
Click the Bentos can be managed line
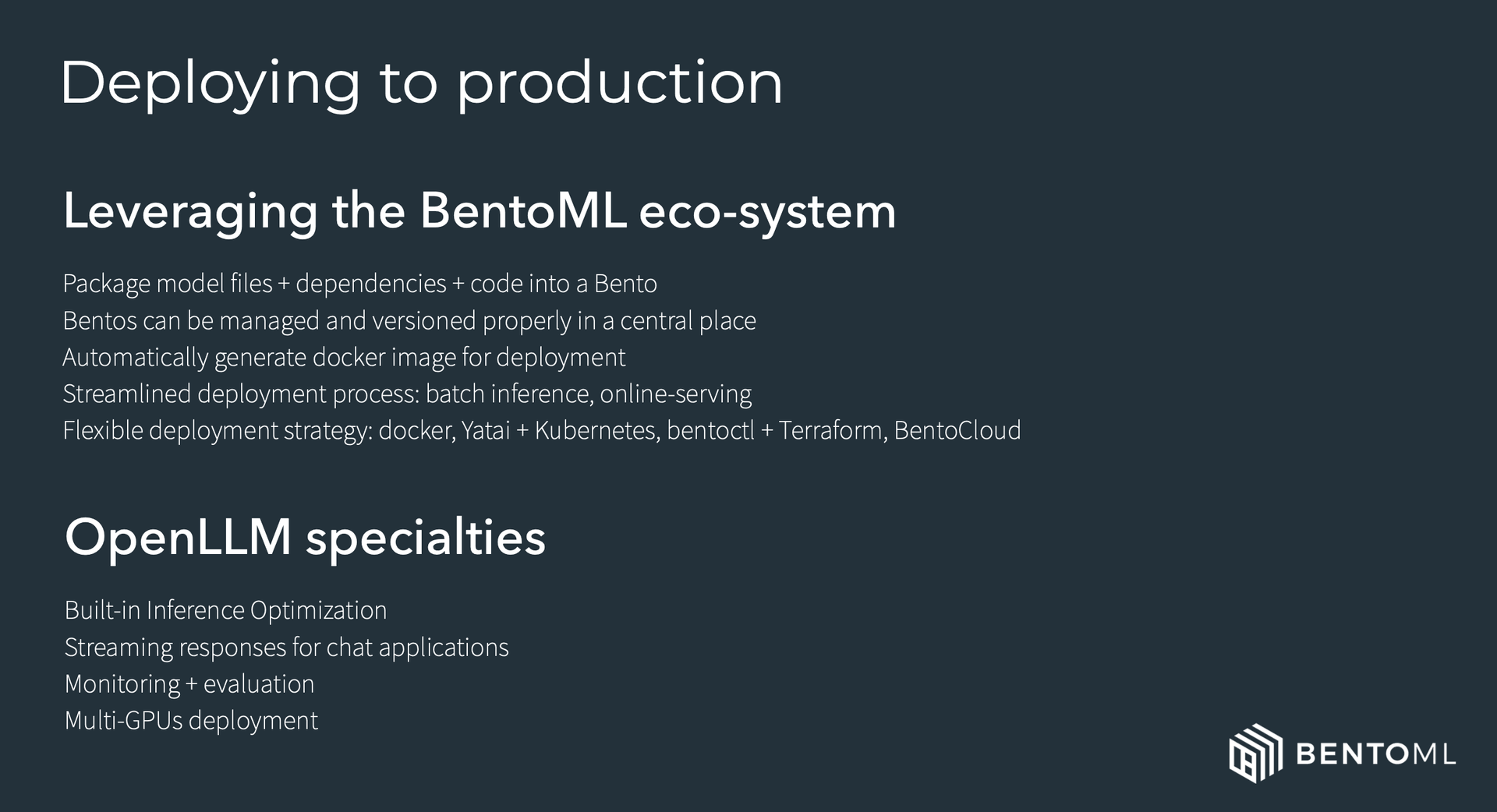(x=409, y=321)
